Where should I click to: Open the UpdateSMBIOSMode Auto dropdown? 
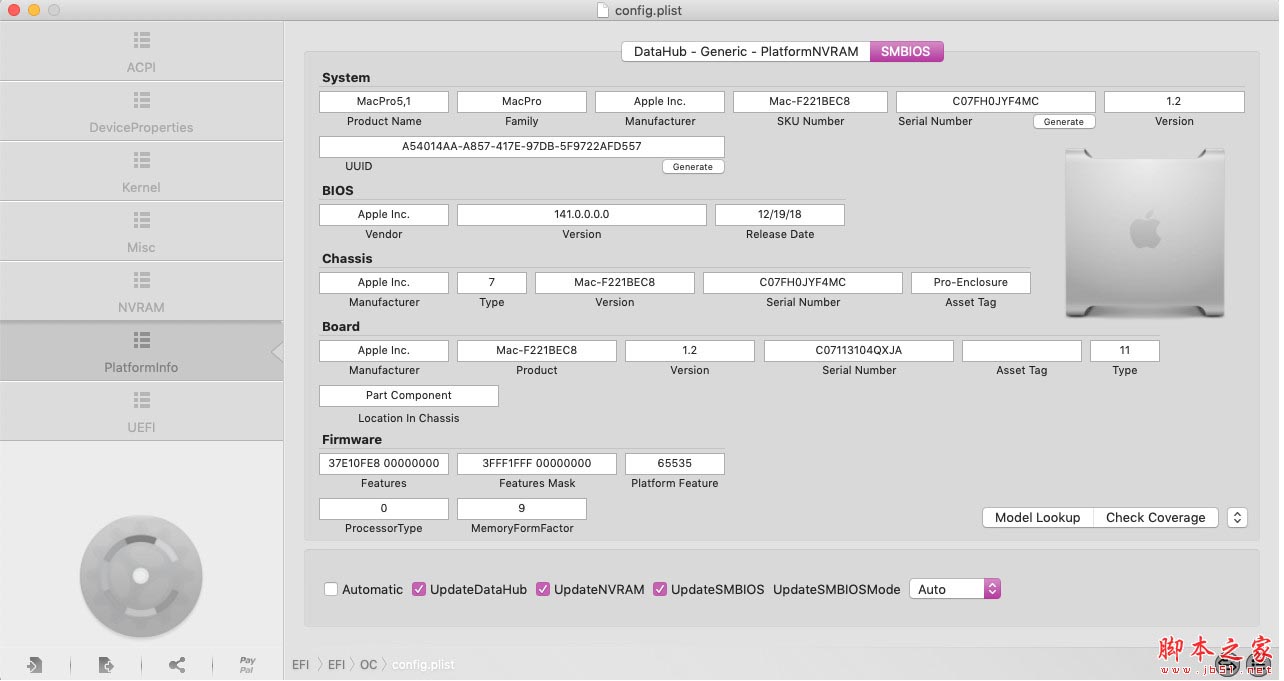point(953,589)
